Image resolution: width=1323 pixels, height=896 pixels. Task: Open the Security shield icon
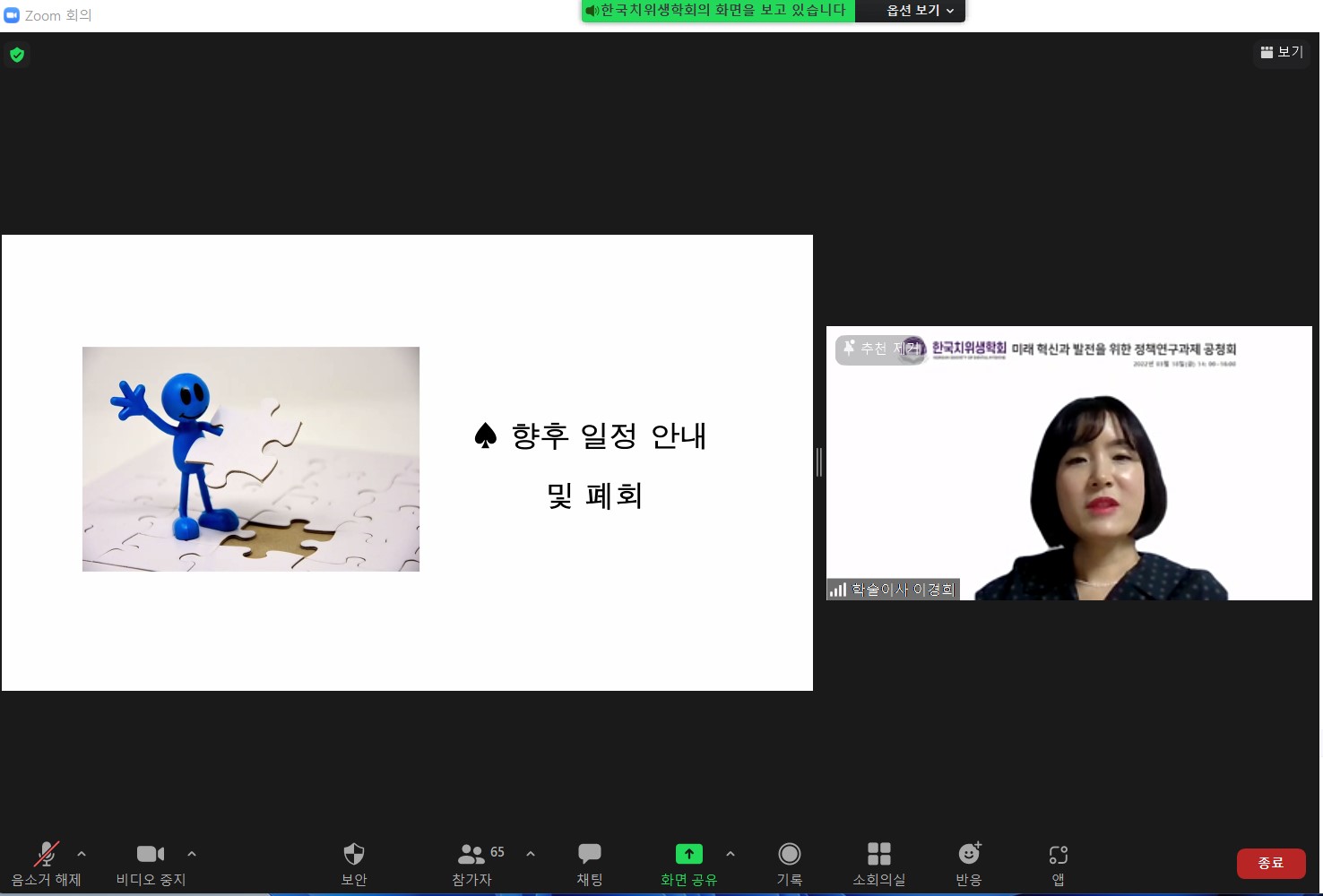tap(354, 864)
